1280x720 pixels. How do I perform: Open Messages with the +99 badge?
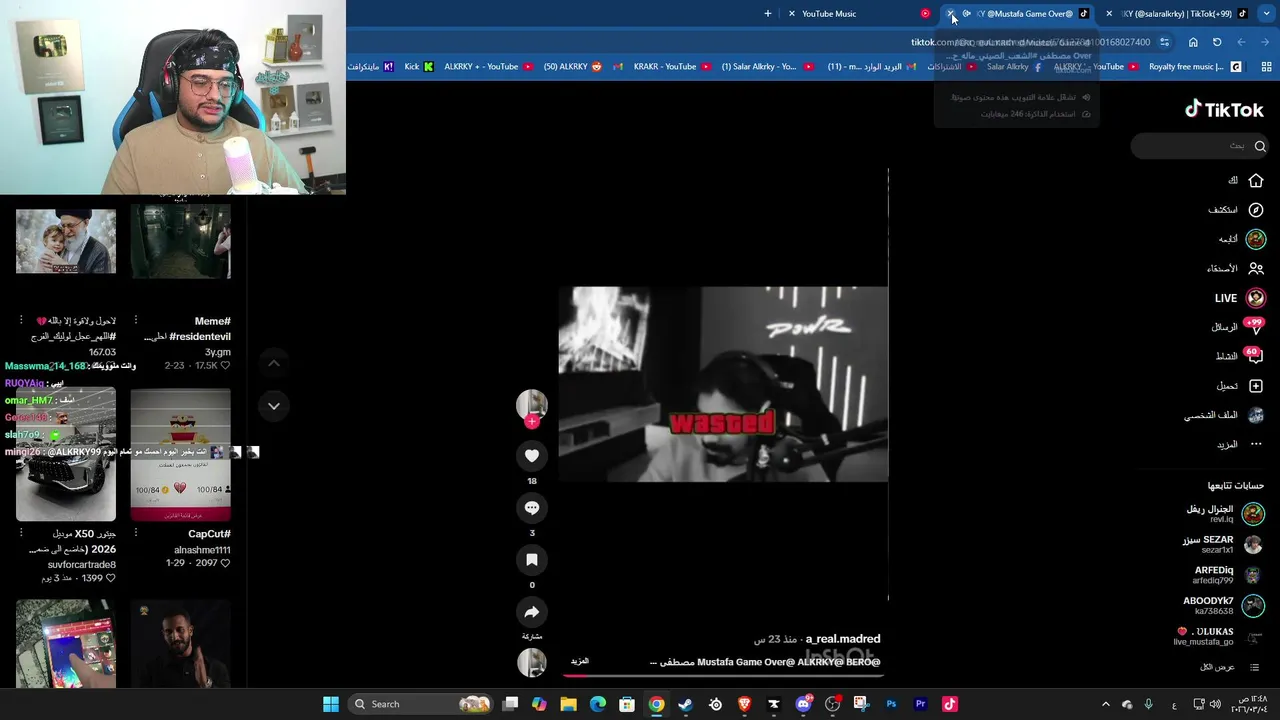pos(1256,327)
